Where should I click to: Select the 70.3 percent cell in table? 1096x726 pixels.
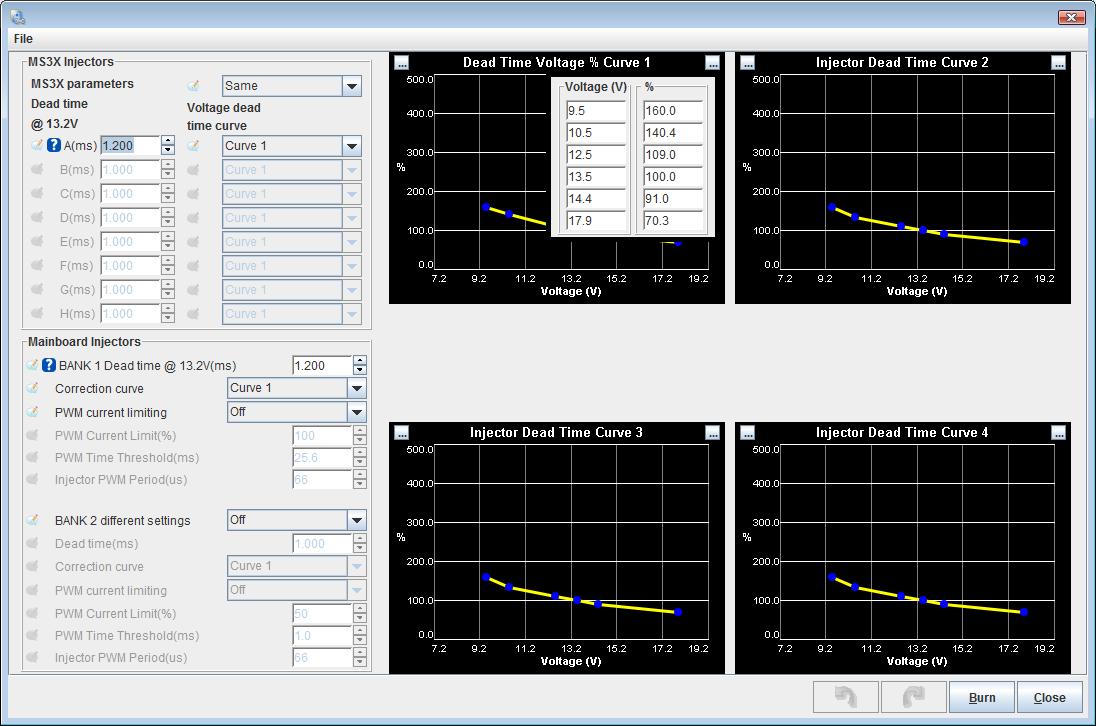coord(673,221)
